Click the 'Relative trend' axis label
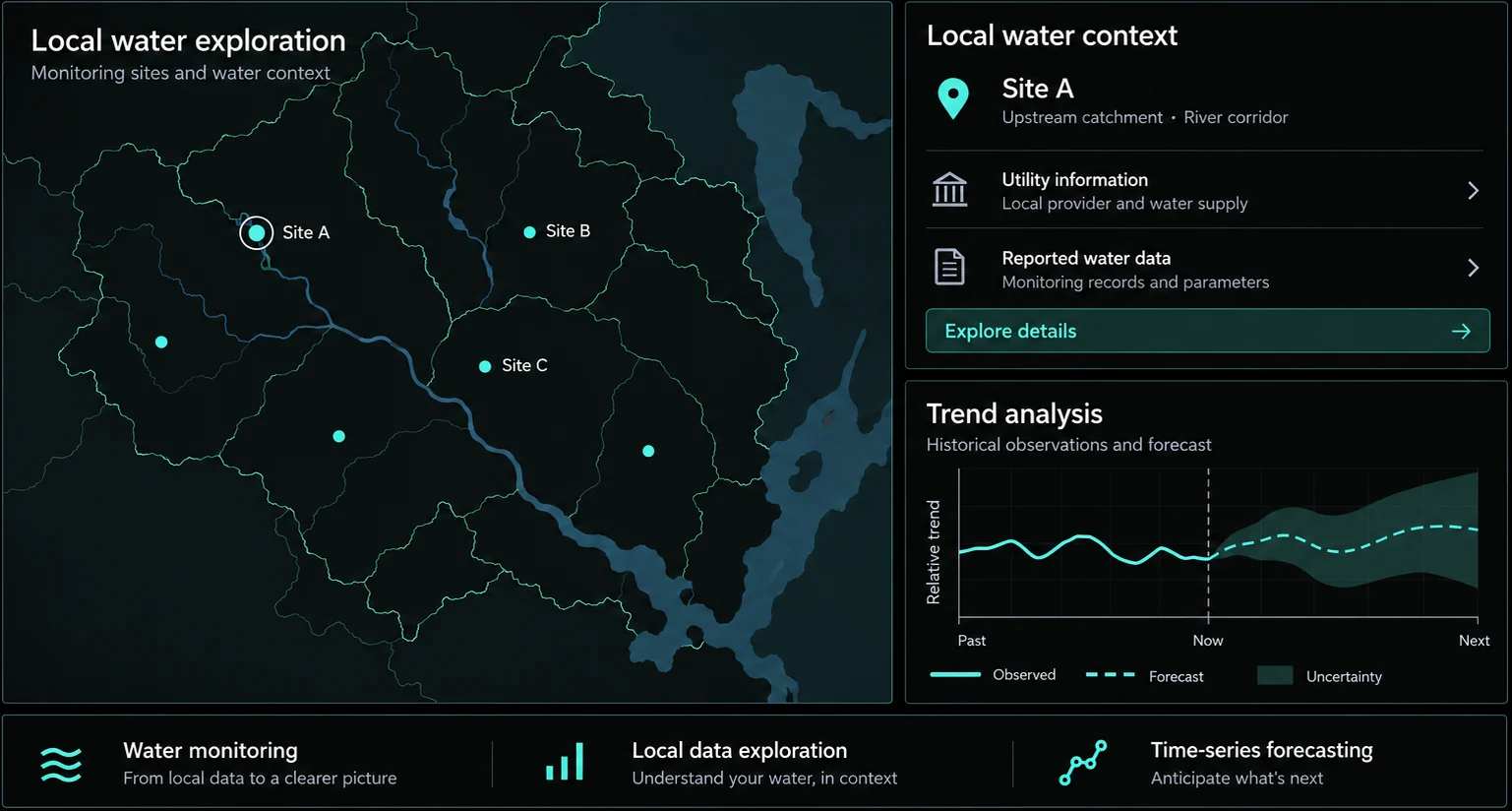 (934, 552)
